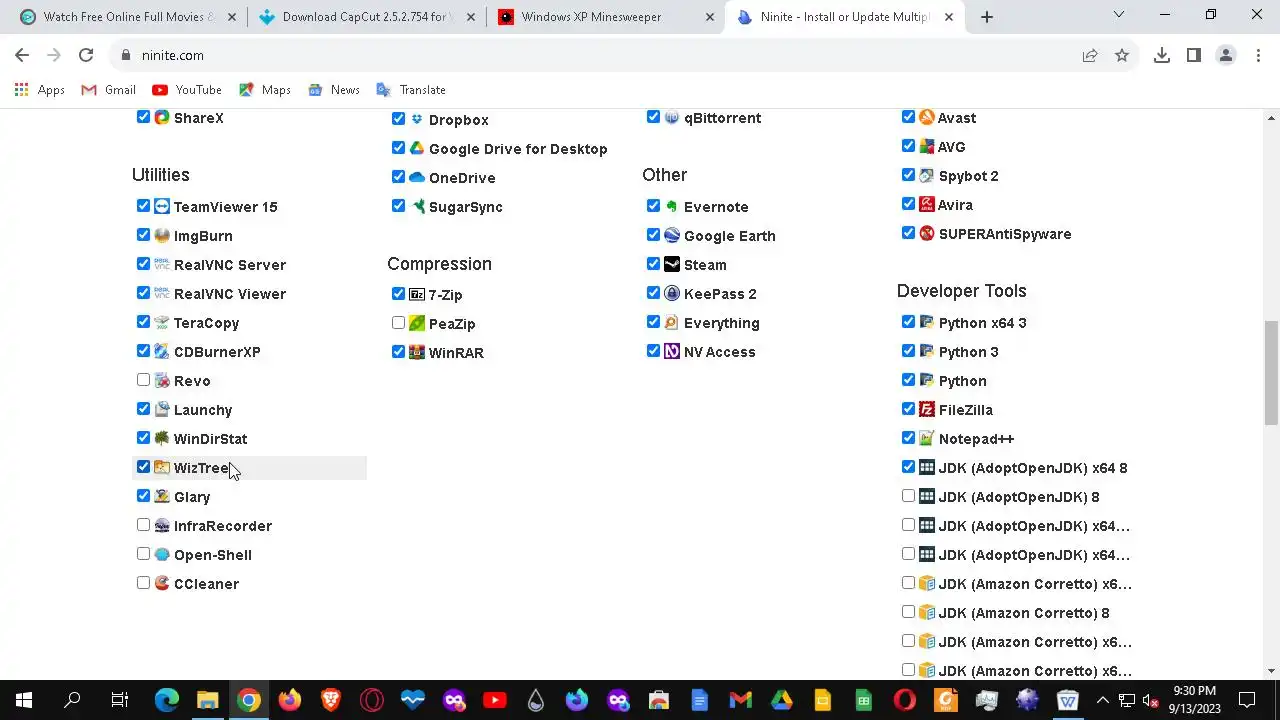Screen dimensions: 1280x720
Task: Click the Avira icon
Action: (x=927, y=204)
